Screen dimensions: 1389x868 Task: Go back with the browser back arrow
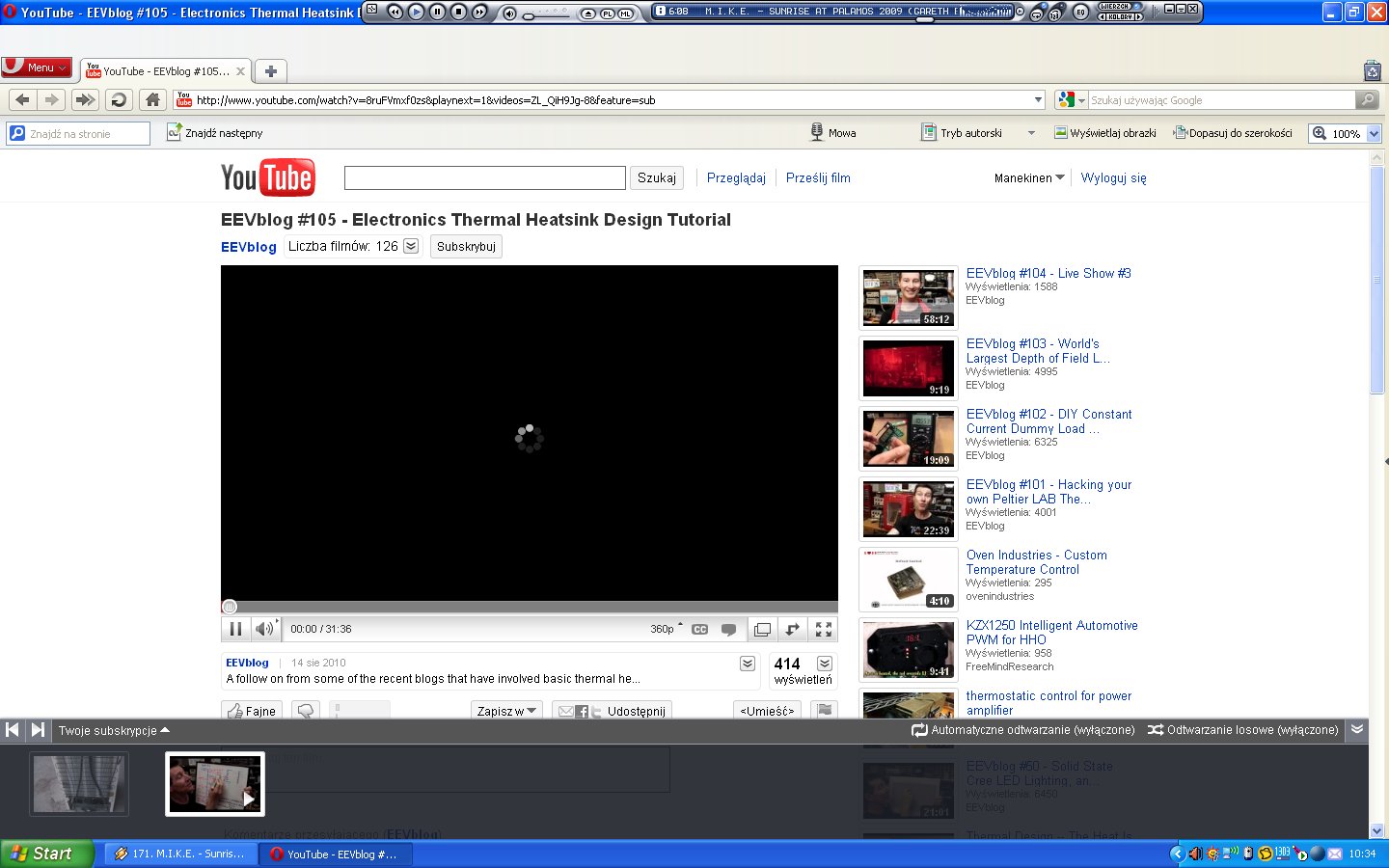(23, 99)
